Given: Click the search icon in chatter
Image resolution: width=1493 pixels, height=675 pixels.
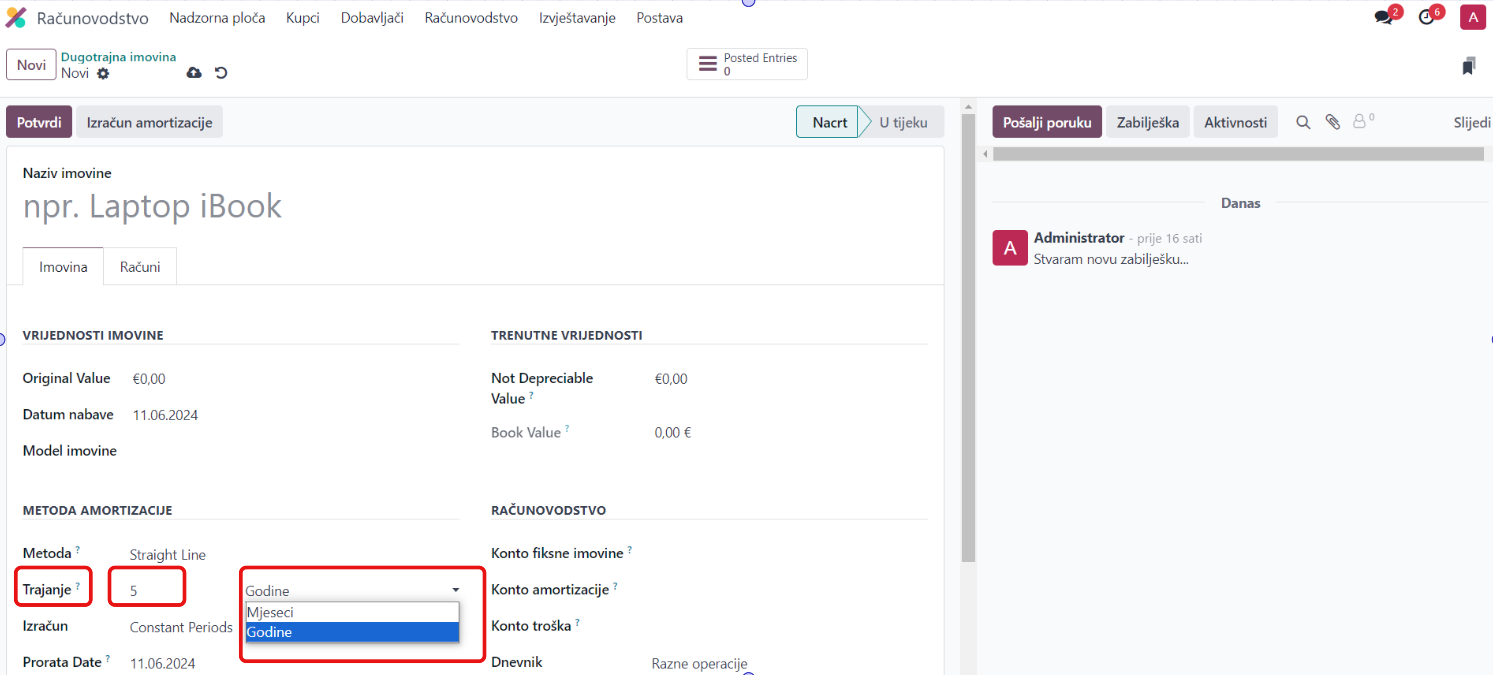Looking at the screenshot, I should (1303, 122).
